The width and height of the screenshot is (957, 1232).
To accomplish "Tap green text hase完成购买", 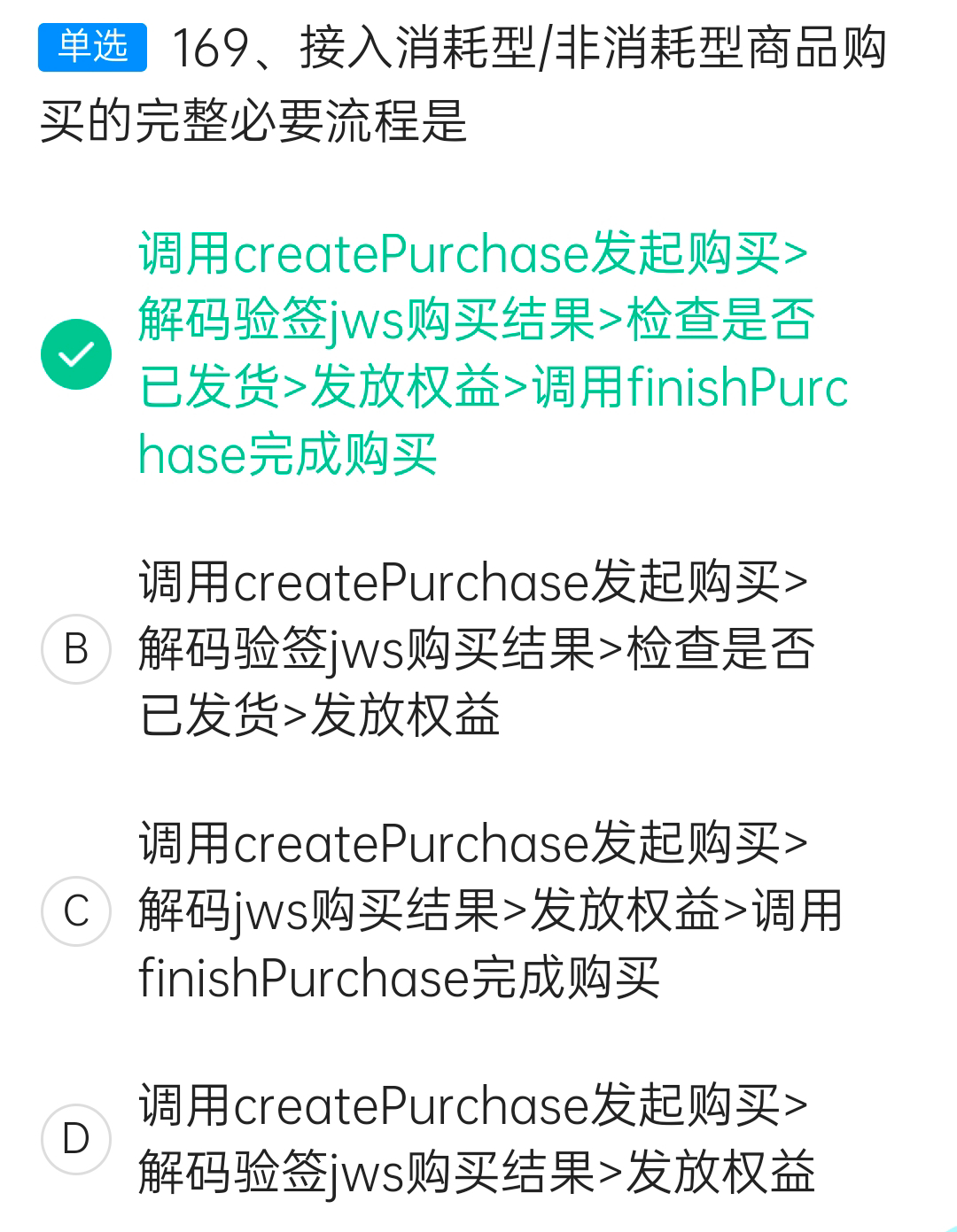I will pyautogui.click(x=288, y=455).
